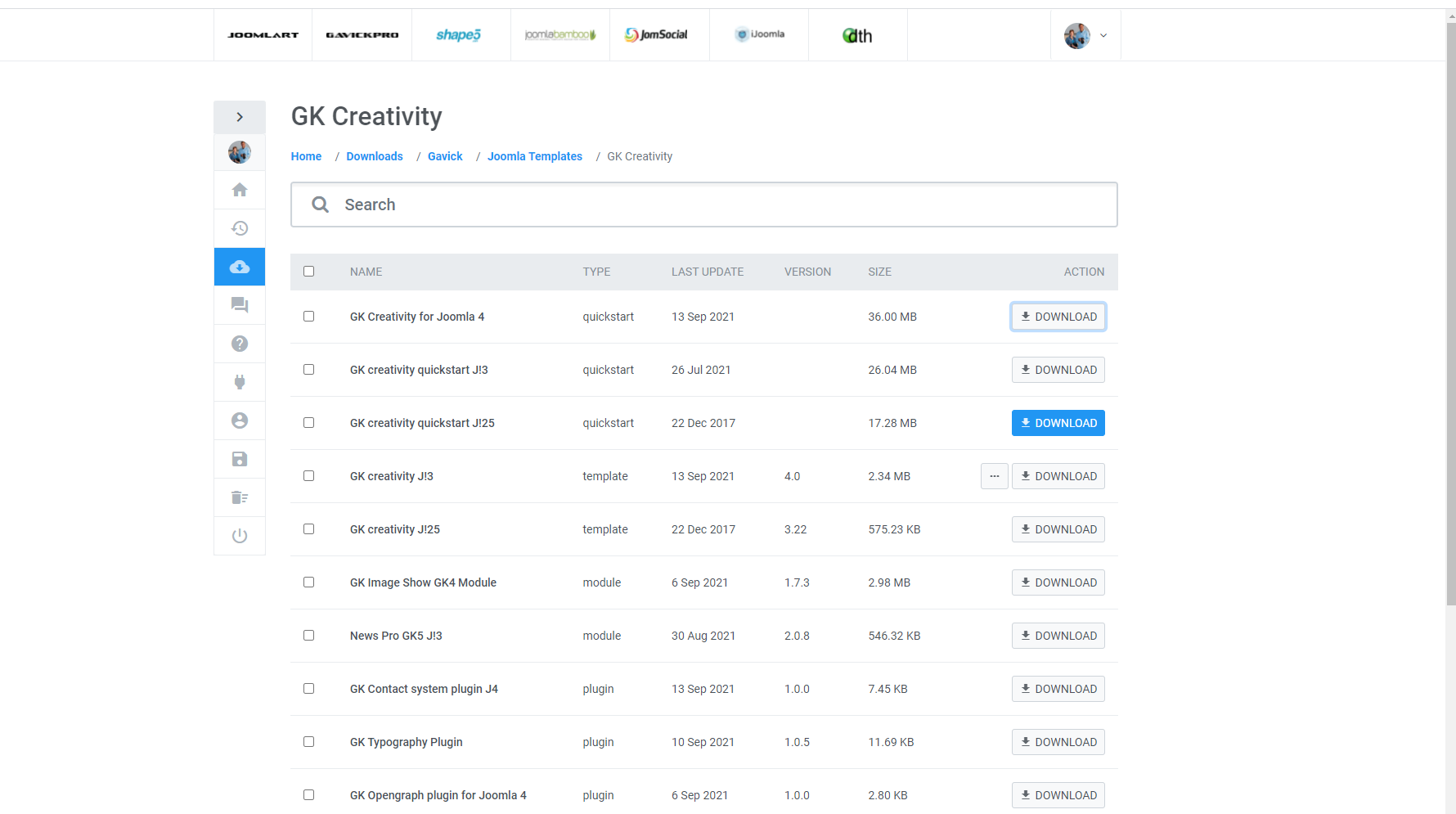Check the GK creativity J!25 template row
The image size is (1456, 814).
pos(308,528)
